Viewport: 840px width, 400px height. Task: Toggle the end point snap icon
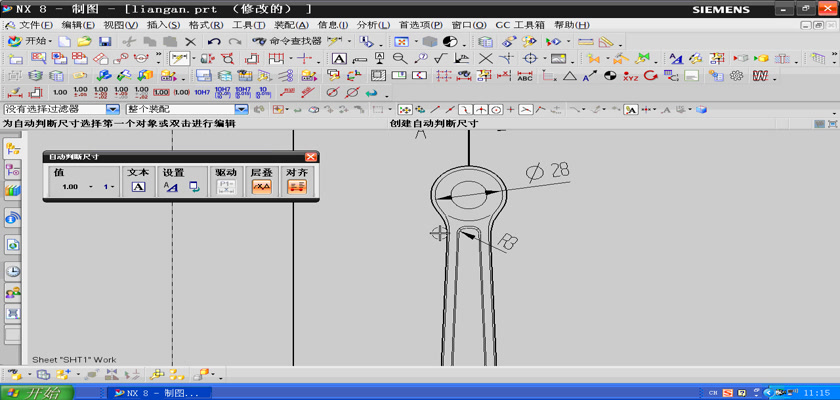pyautogui.click(x=435, y=109)
